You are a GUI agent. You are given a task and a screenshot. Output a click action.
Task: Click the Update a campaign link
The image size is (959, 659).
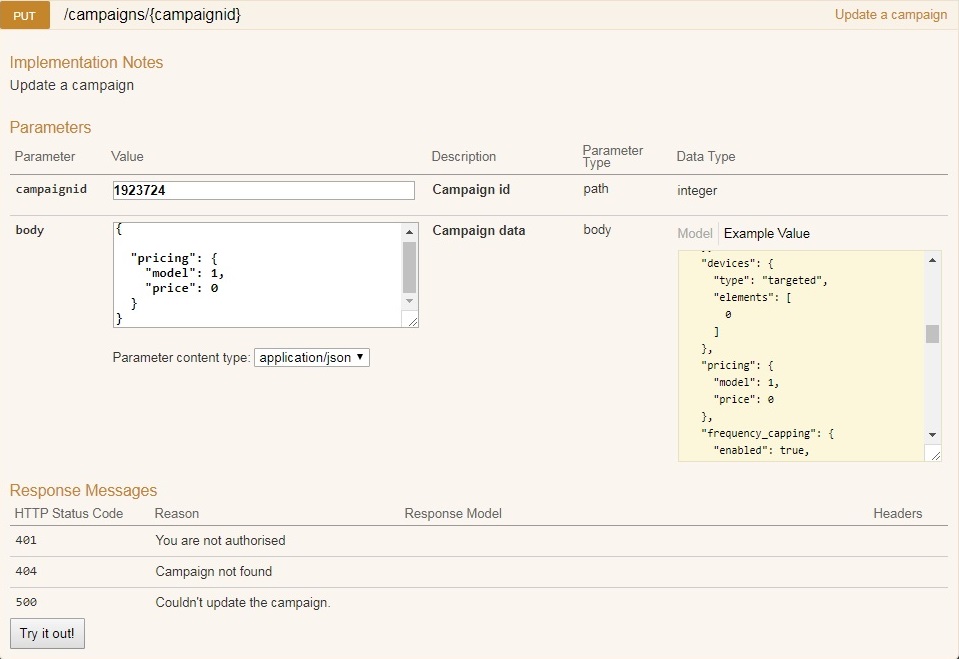tap(890, 15)
